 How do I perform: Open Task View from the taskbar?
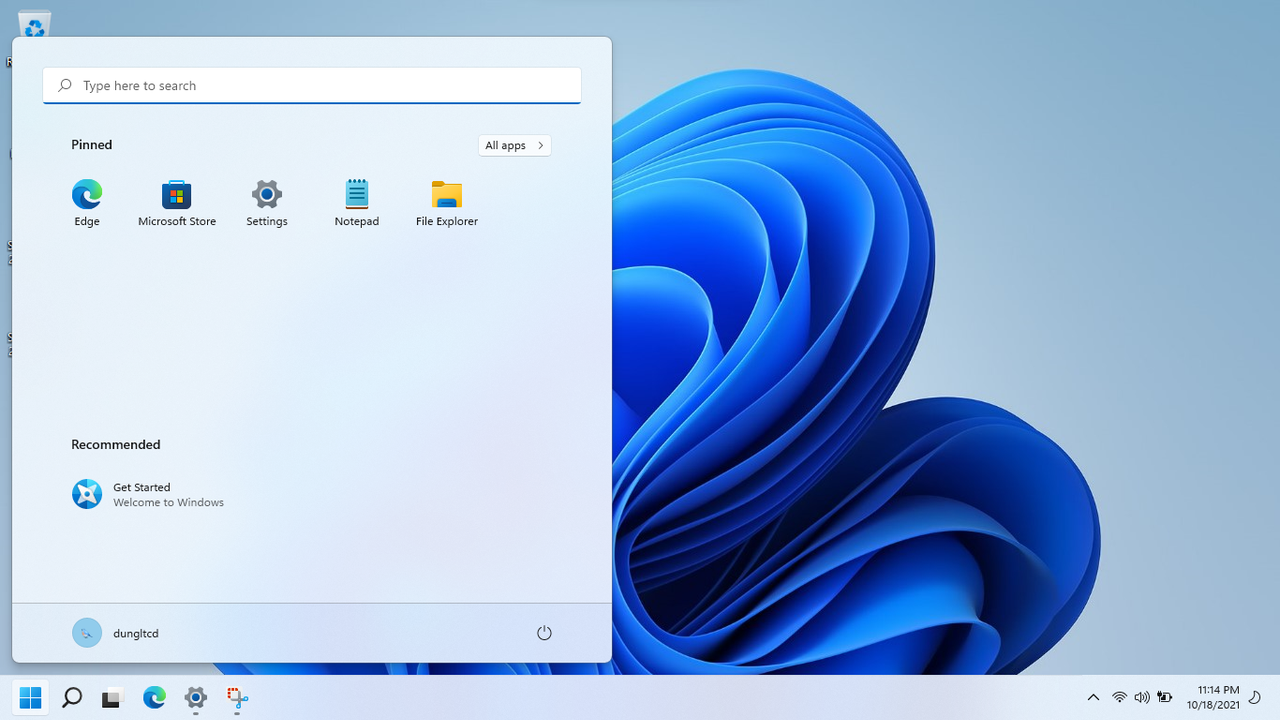click(x=111, y=697)
